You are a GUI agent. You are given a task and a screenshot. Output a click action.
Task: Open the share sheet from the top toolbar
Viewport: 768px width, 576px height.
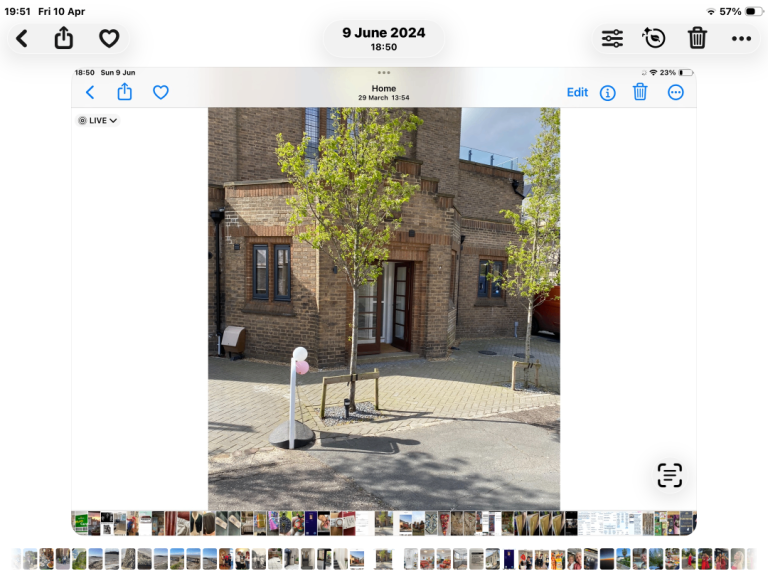(64, 38)
